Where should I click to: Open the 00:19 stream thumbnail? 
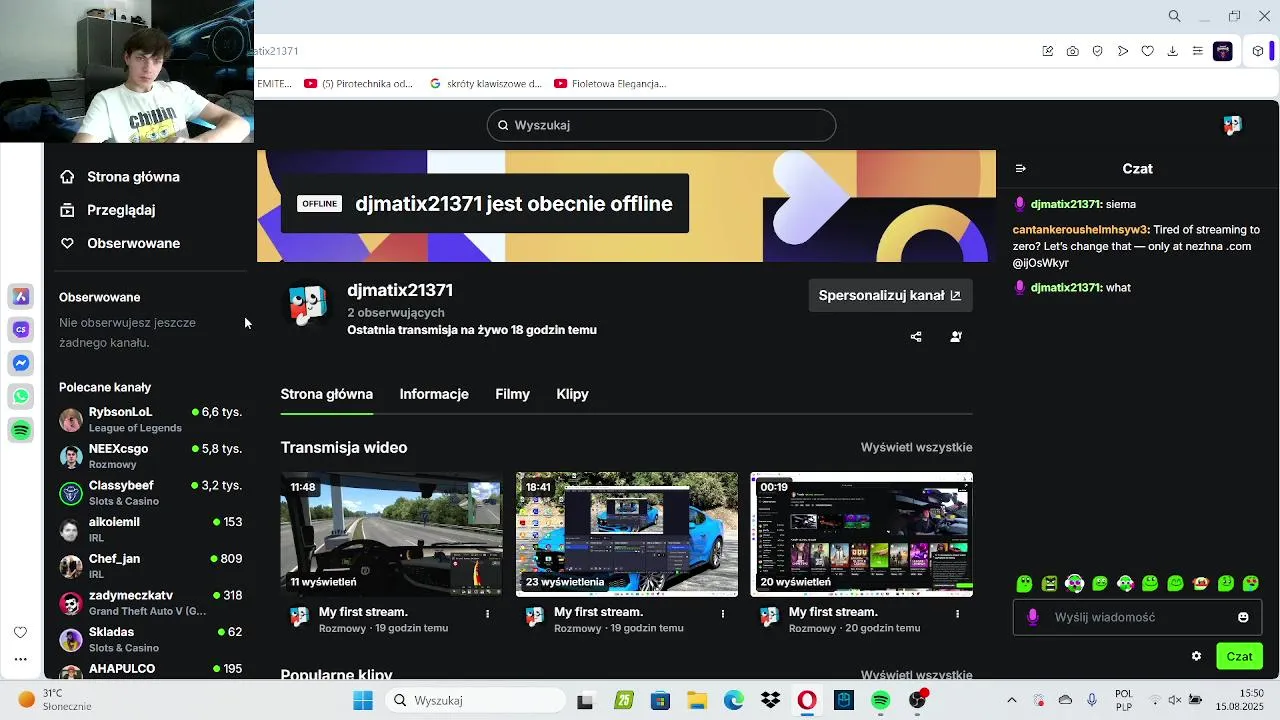(862, 534)
